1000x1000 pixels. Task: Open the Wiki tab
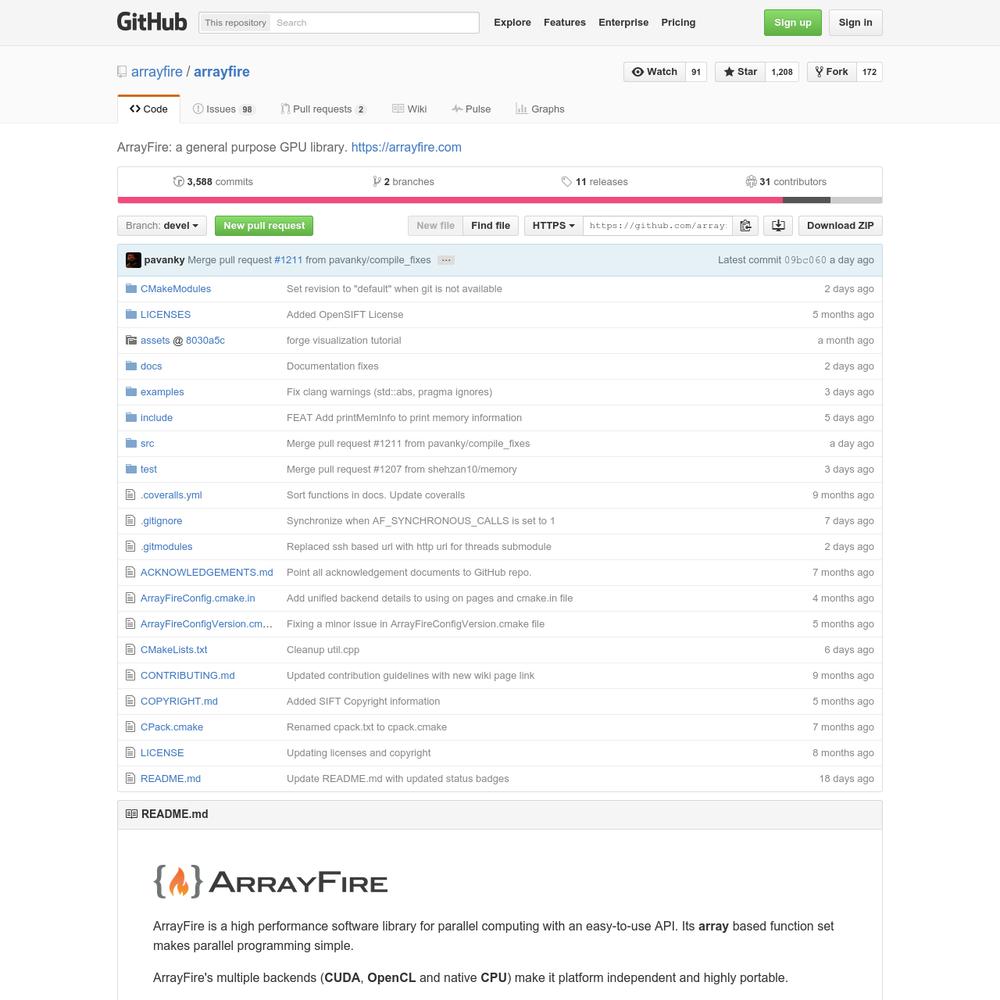tap(409, 109)
